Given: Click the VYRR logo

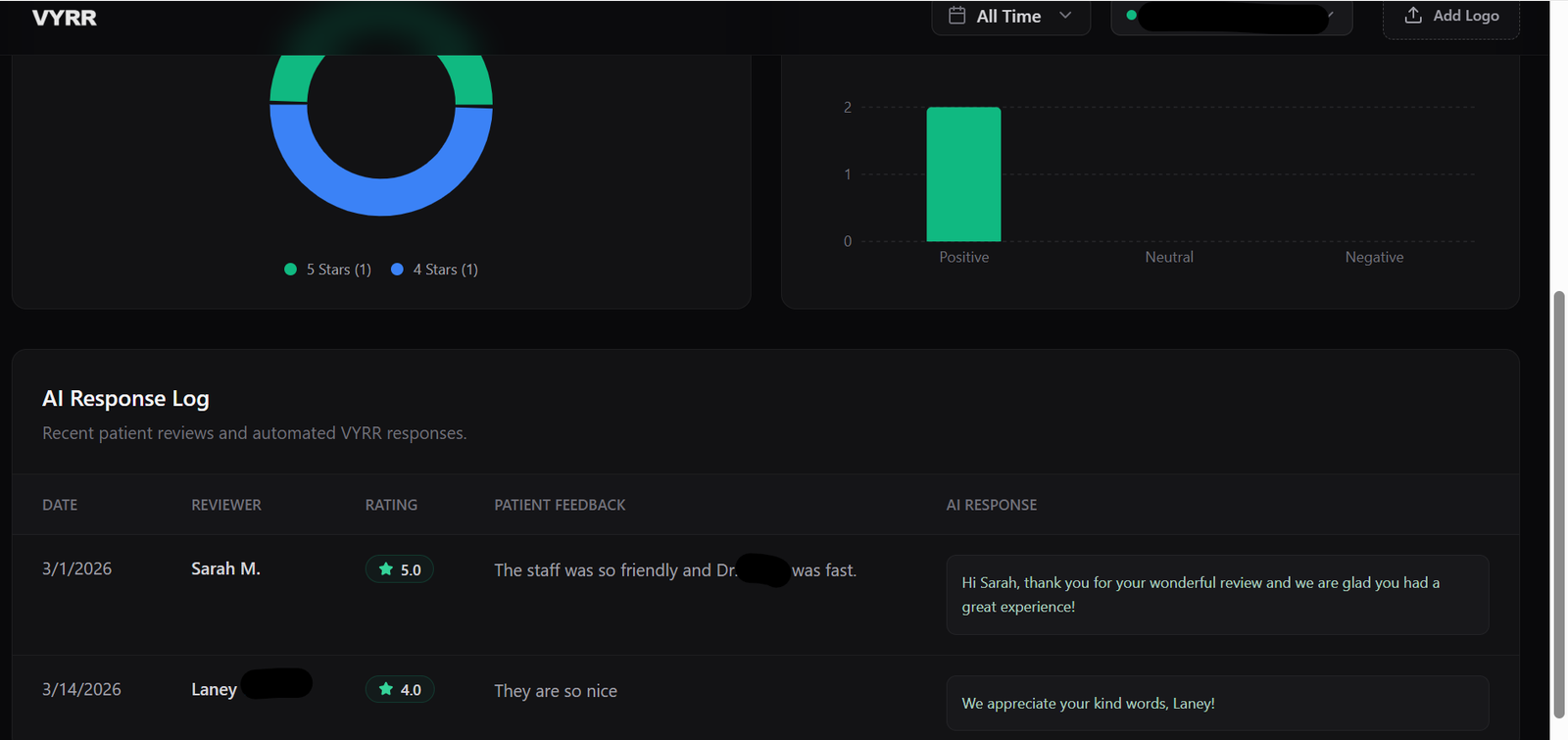Looking at the screenshot, I should click(x=65, y=18).
